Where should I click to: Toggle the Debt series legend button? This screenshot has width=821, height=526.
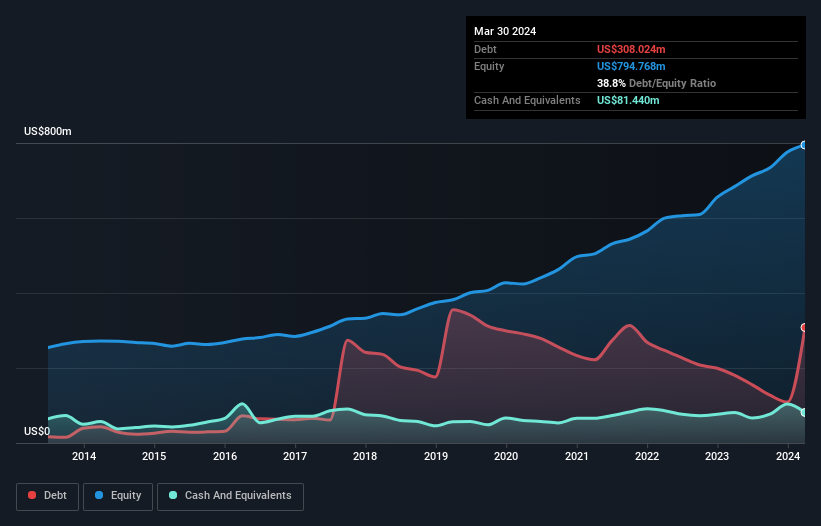48,496
